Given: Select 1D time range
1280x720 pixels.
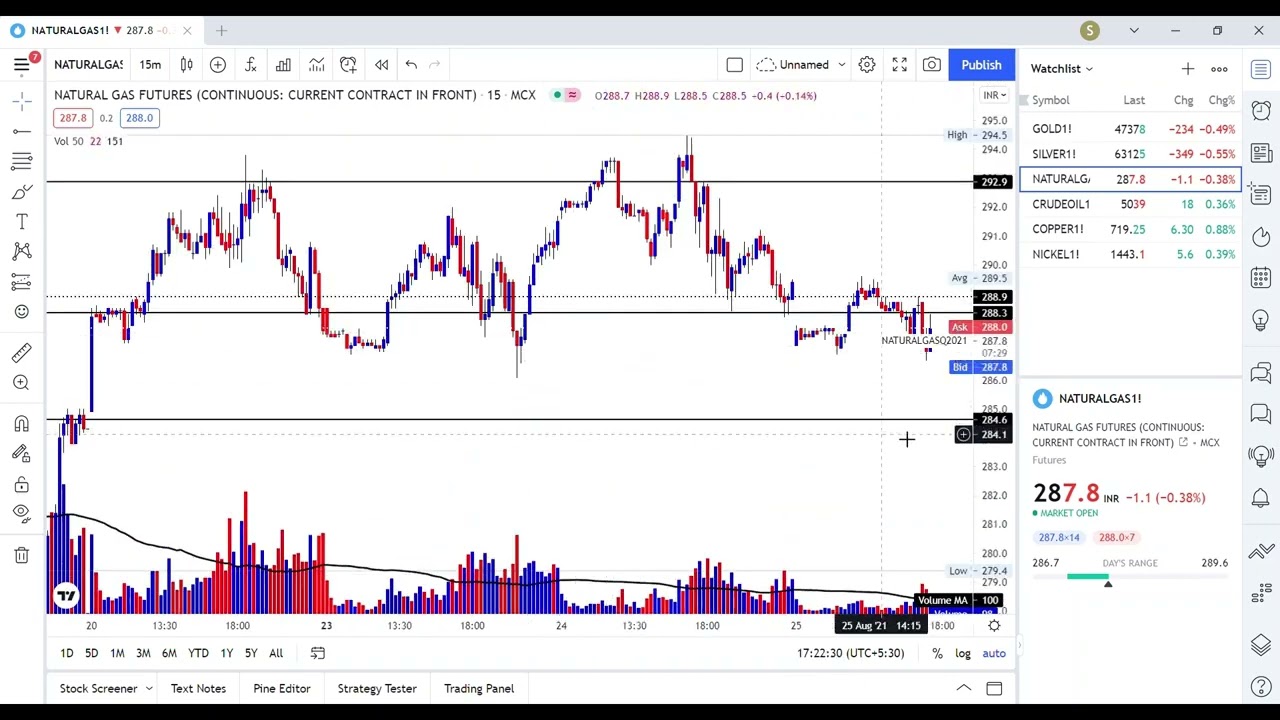Looking at the screenshot, I should [x=66, y=653].
